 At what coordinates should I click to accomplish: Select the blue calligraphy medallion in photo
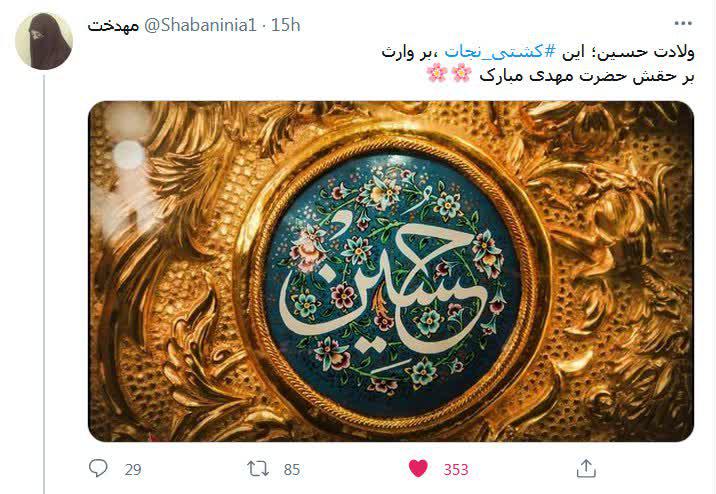tap(392, 279)
